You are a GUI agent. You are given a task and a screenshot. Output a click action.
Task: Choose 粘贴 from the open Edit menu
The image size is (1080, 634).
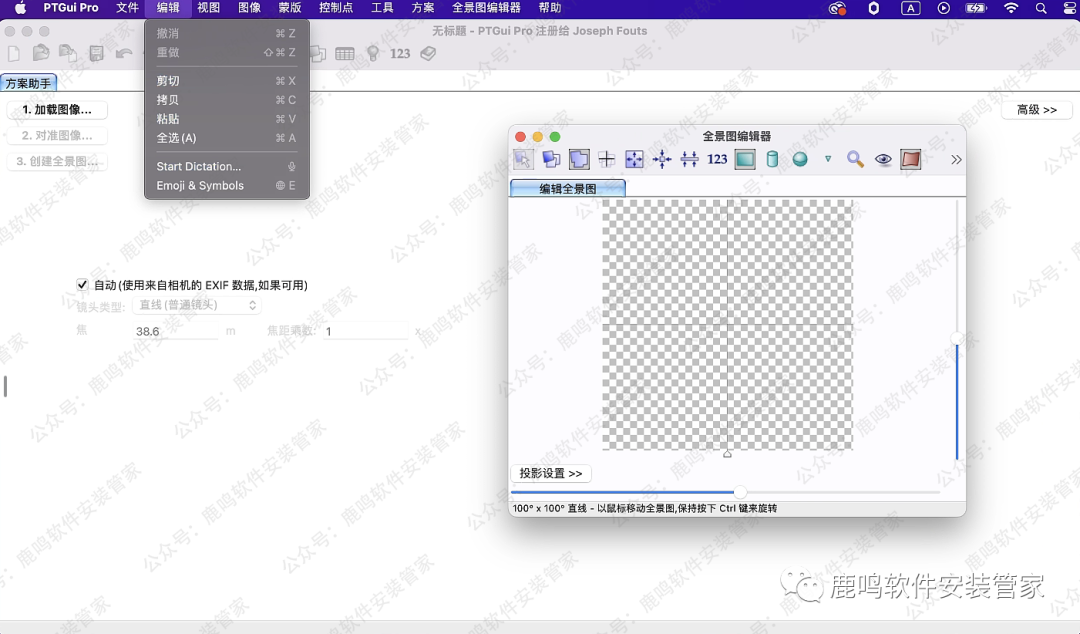pyautogui.click(x=170, y=118)
